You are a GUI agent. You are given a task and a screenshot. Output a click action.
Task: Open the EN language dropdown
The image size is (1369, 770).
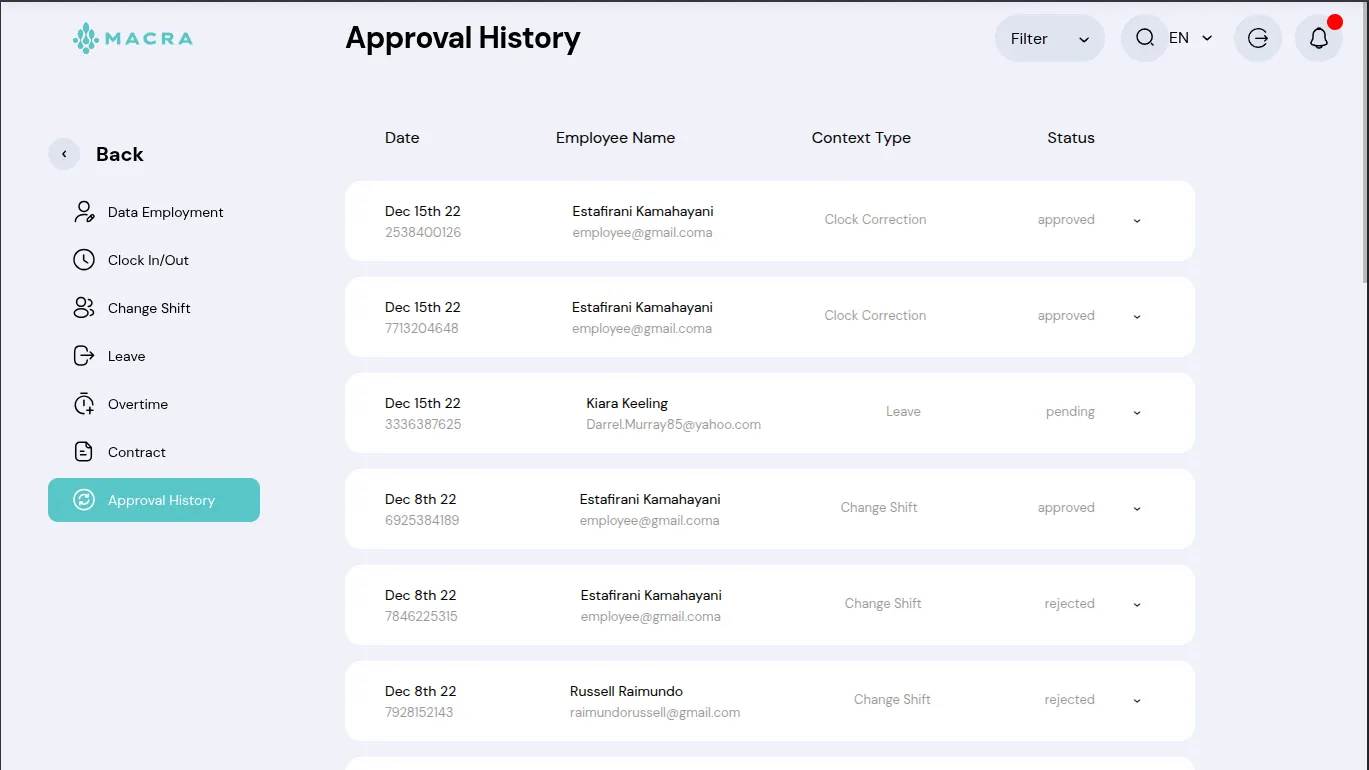(x=1191, y=38)
